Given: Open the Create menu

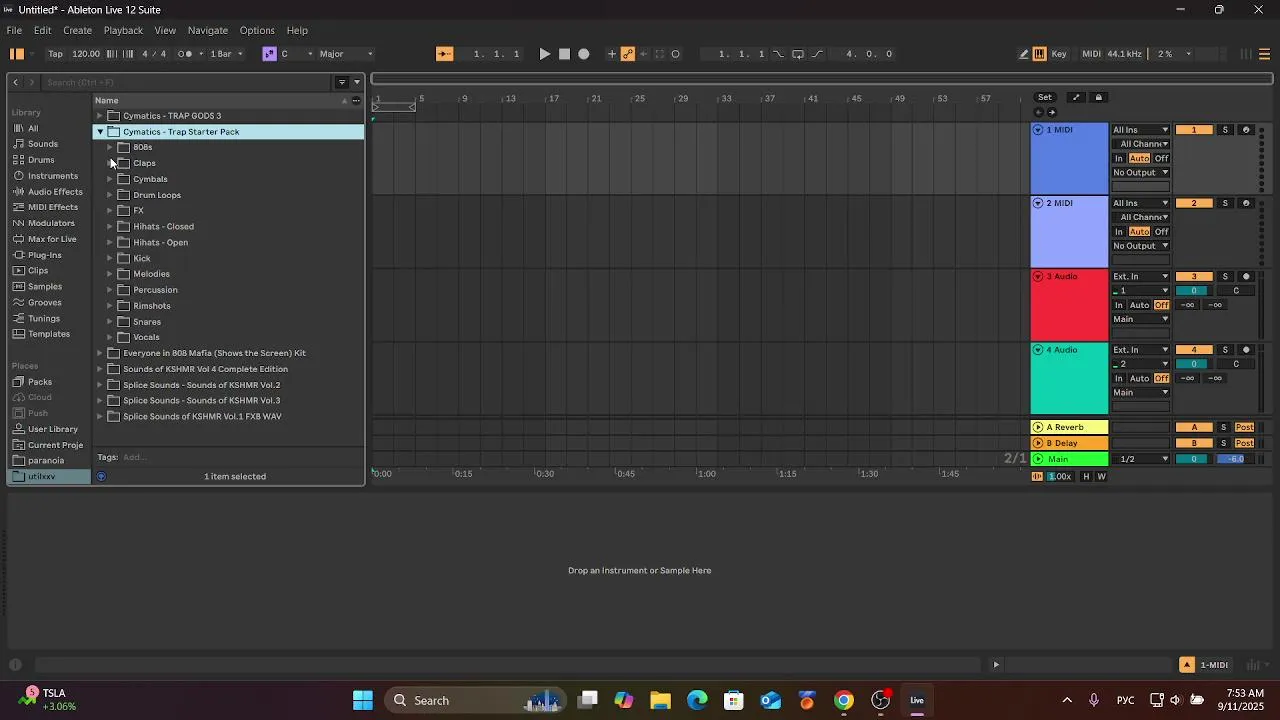Looking at the screenshot, I should 77,30.
